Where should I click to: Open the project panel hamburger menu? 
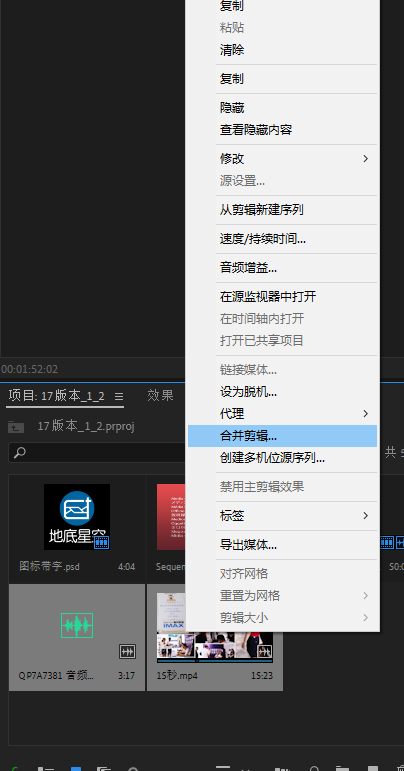pyautogui.click(x=119, y=396)
